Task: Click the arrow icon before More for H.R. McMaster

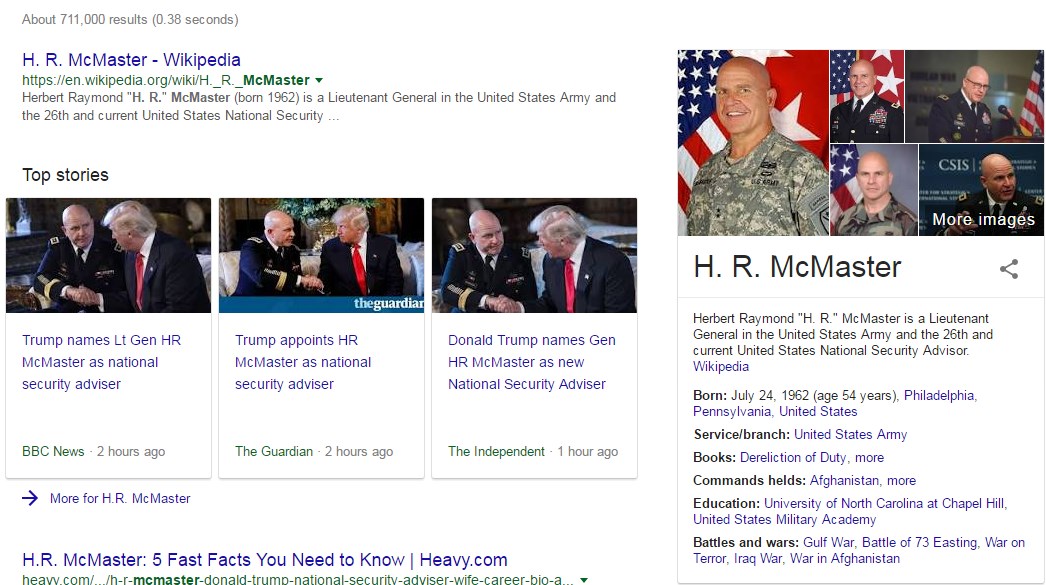Action: [x=30, y=498]
